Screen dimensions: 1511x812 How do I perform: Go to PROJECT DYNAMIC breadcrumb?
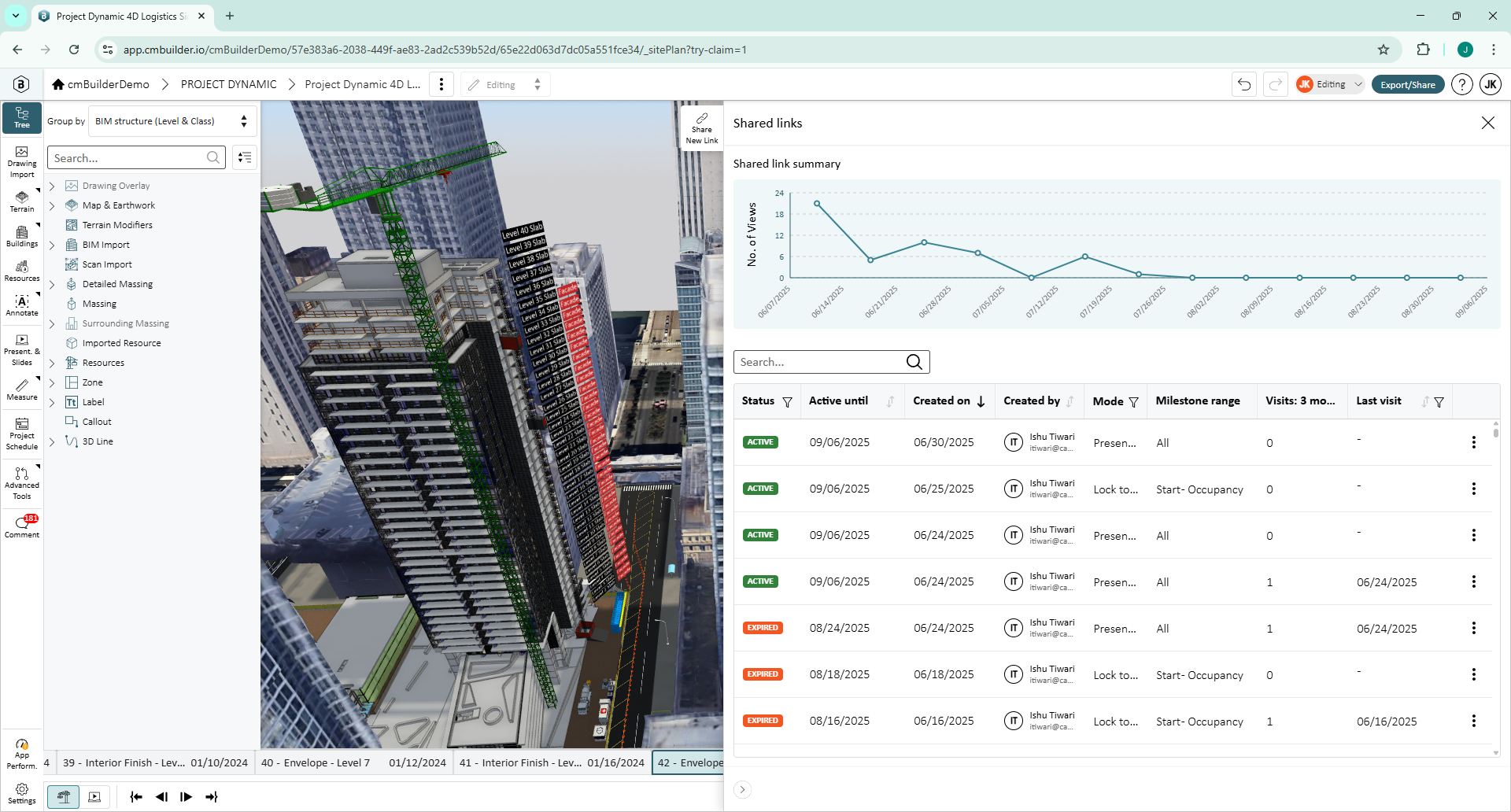pyautogui.click(x=229, y=84)
